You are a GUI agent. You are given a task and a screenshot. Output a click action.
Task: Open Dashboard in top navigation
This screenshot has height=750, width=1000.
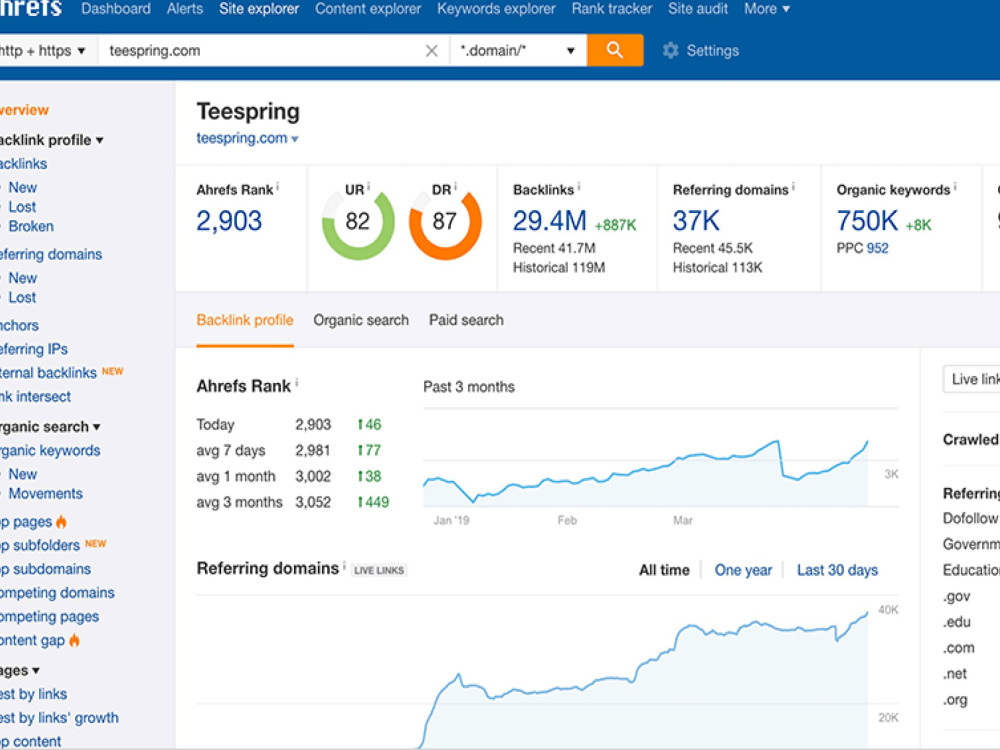[x=116, y=9]
